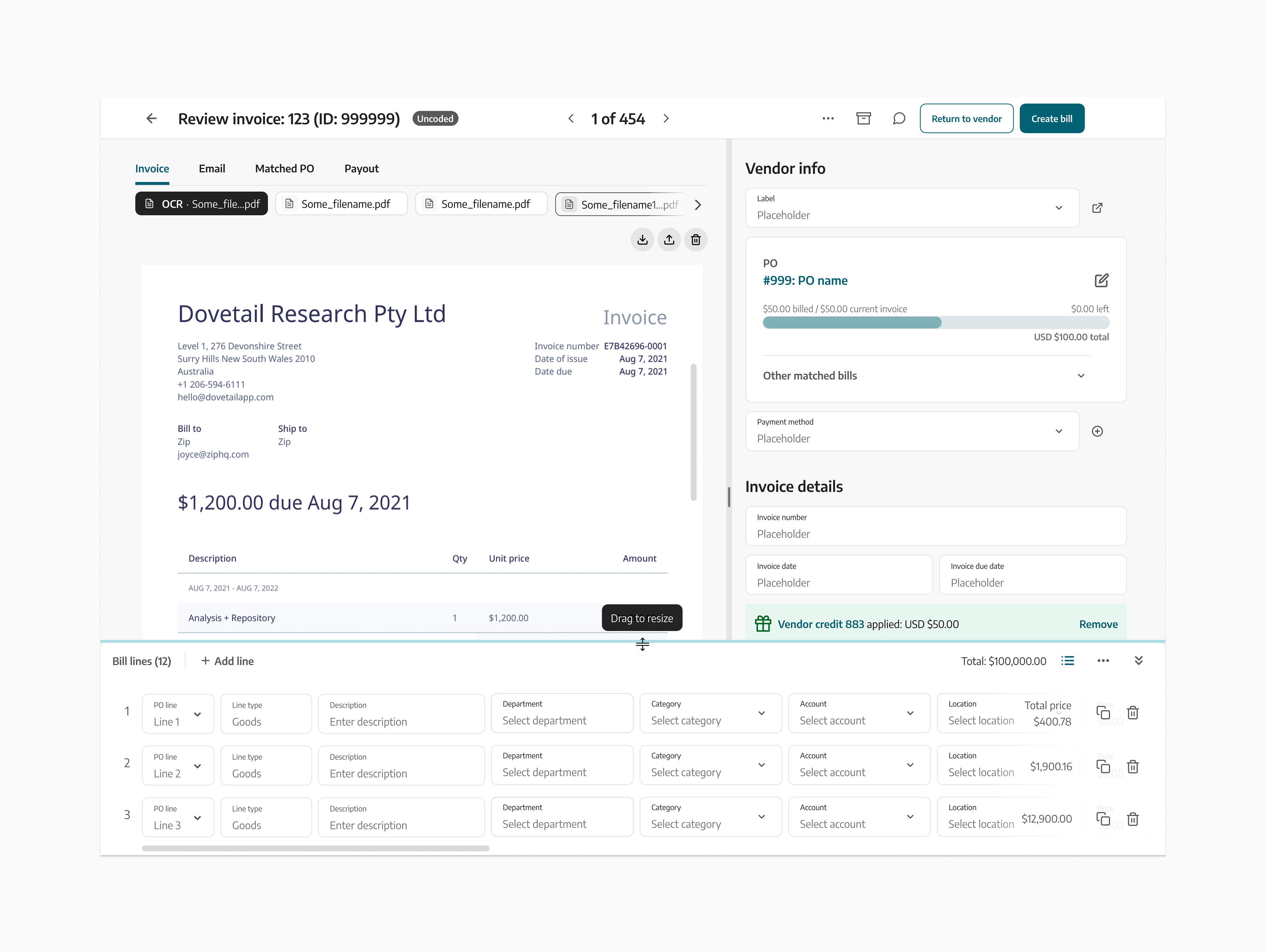This screenshot has width=1266, height=952.
Task: Click the archive box icon
Action: click(864, 118)
